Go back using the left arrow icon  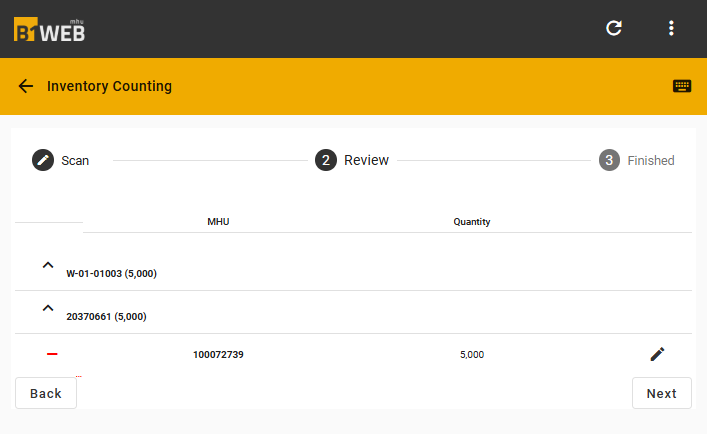click(x=26, y=86)
